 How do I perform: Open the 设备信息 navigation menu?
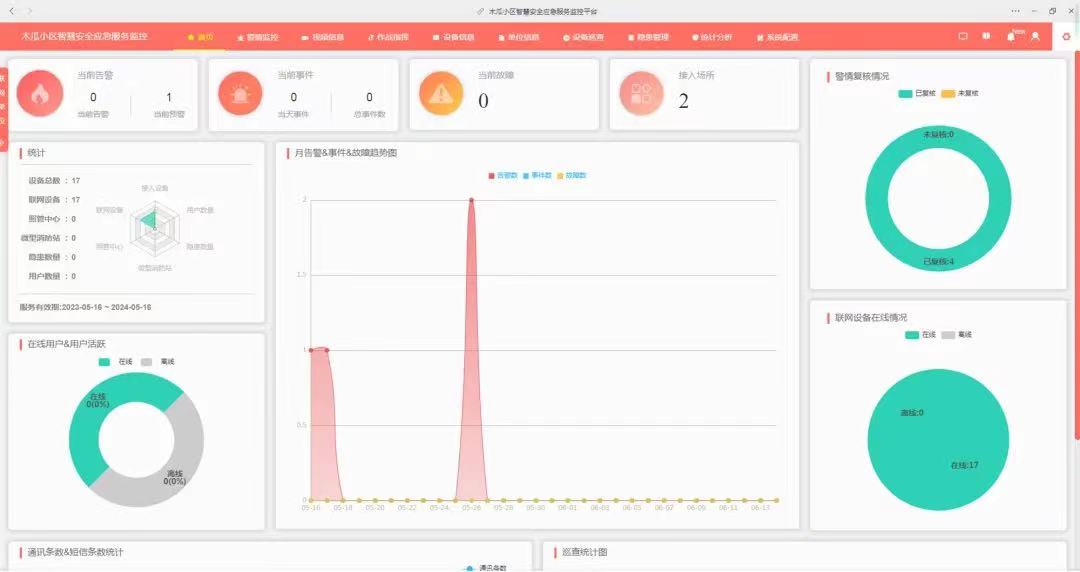[454, 37]
